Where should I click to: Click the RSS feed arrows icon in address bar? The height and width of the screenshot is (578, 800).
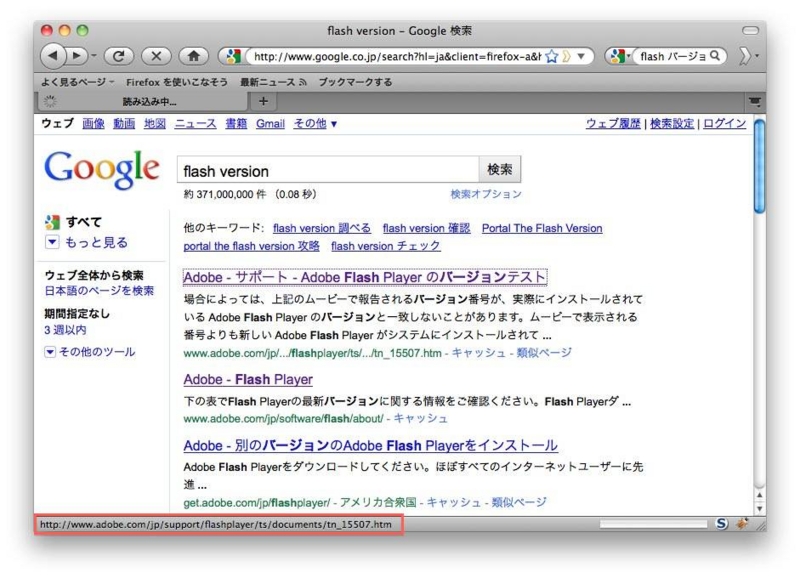566,57
